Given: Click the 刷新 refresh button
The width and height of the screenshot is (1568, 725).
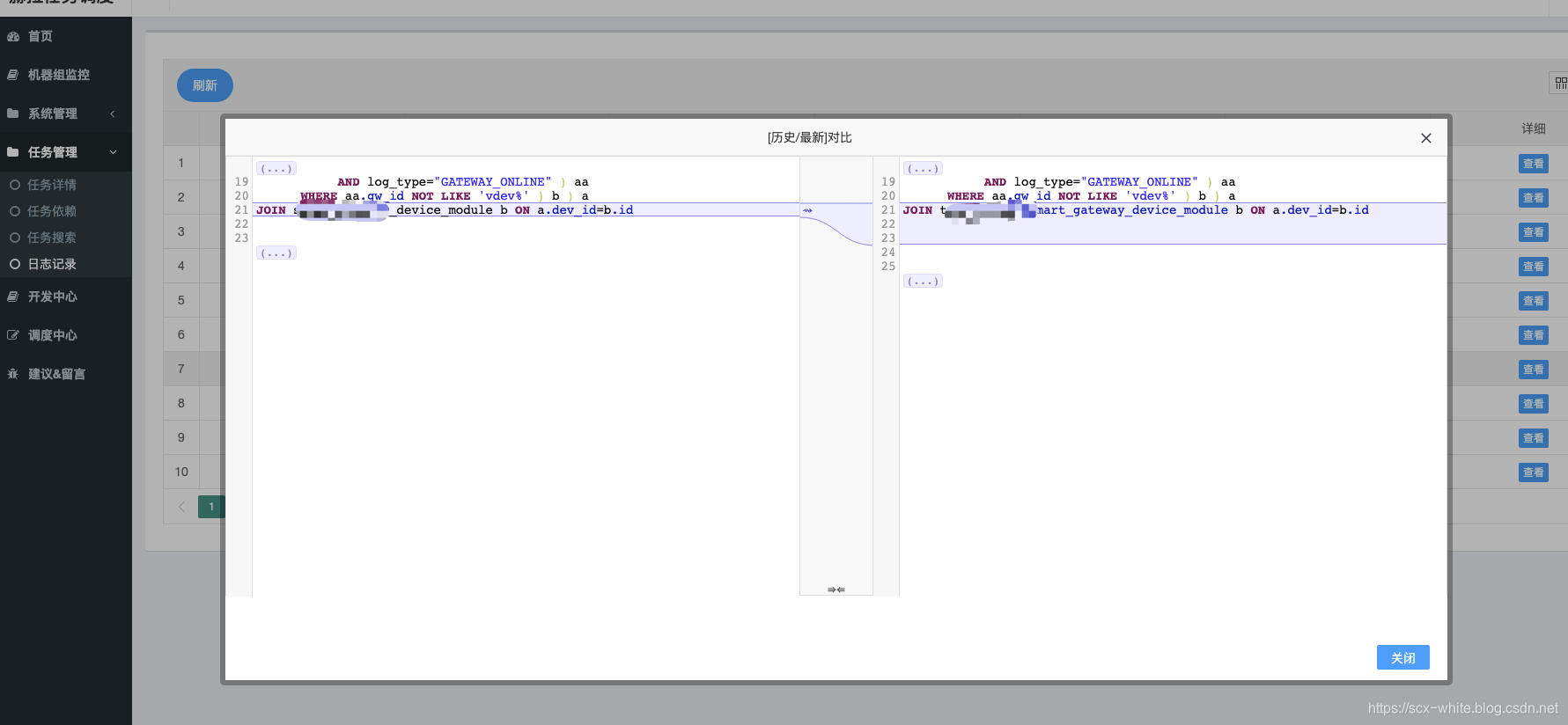Looking at the screenshot, I should click(205, 85).
